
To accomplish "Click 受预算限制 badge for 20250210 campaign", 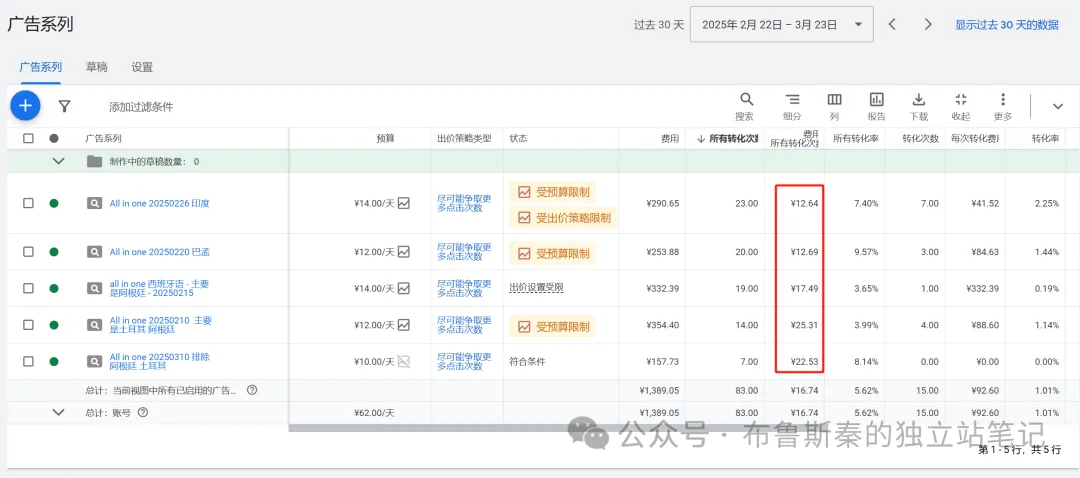I will (x=552, y=326).
